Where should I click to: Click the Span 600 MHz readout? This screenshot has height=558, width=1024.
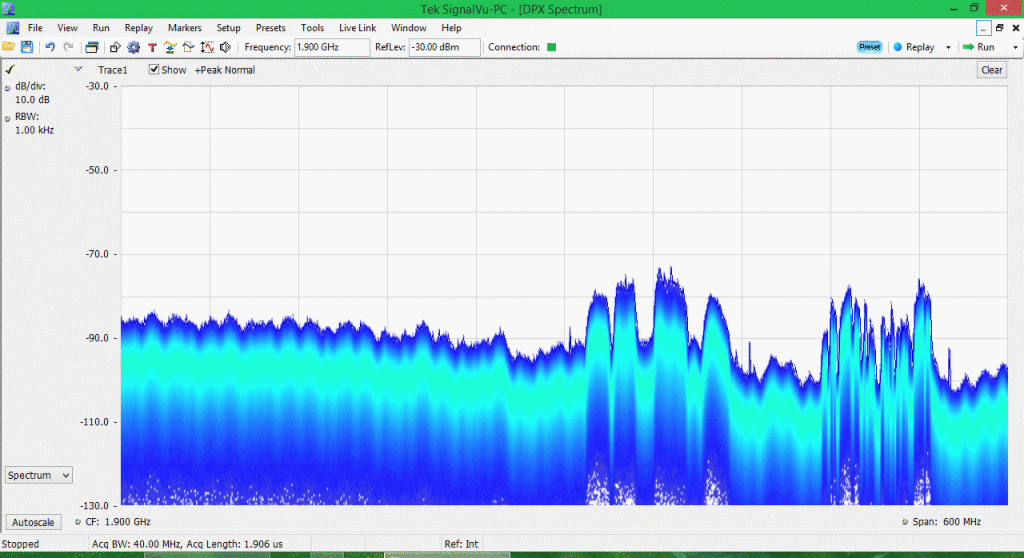946,522
